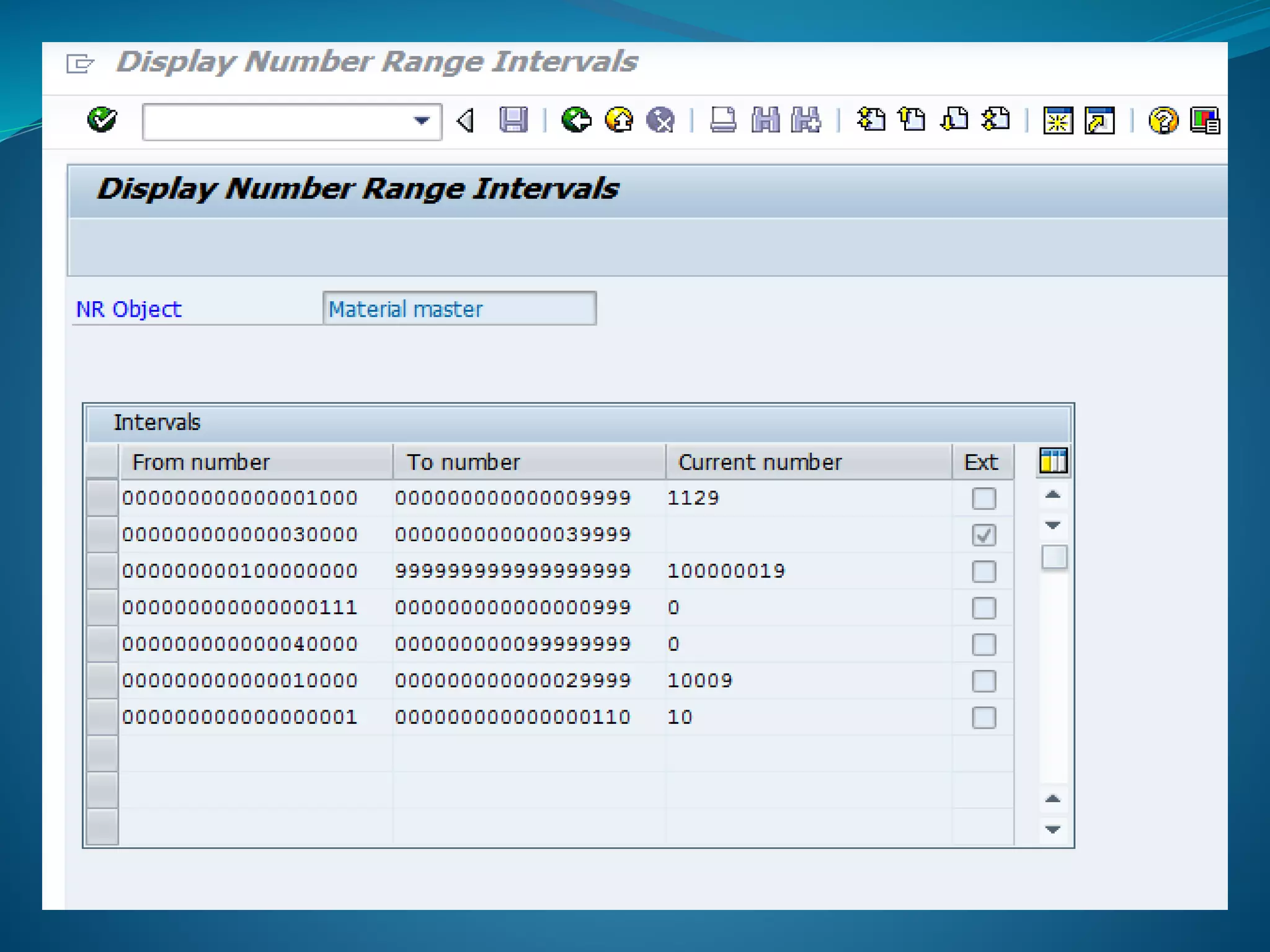Click the NR Object Material master field
The width and height of the screenshot is (1270, 952).
pos(459,309)
